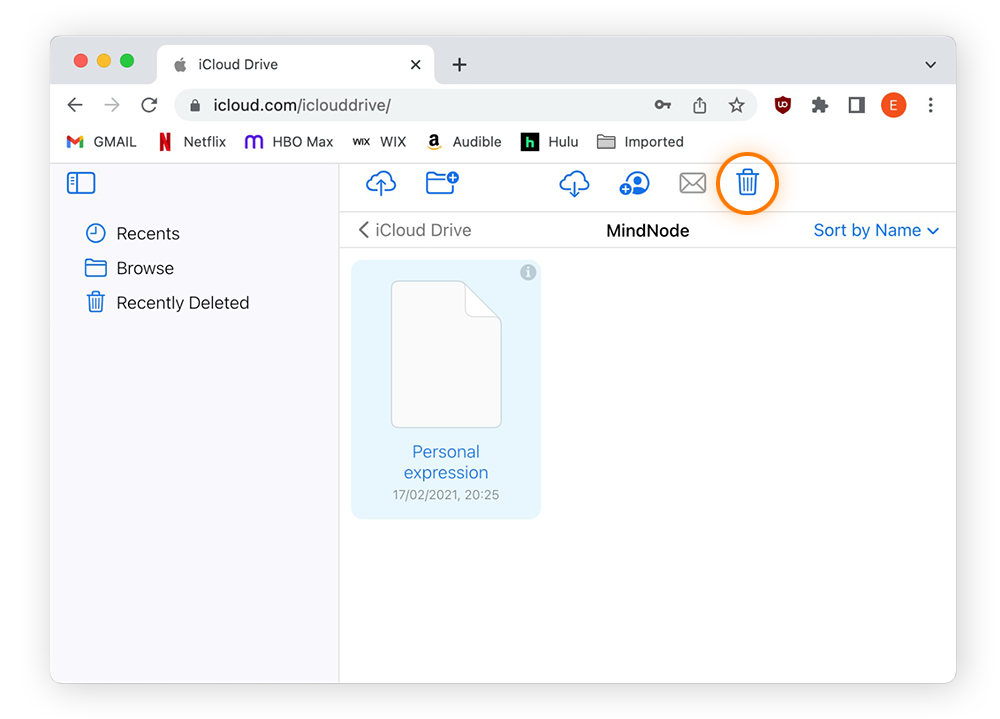This screenshot has width=1000, height=719.
Task: Open the saved password key icon
Action: click(x=663, y=105)
